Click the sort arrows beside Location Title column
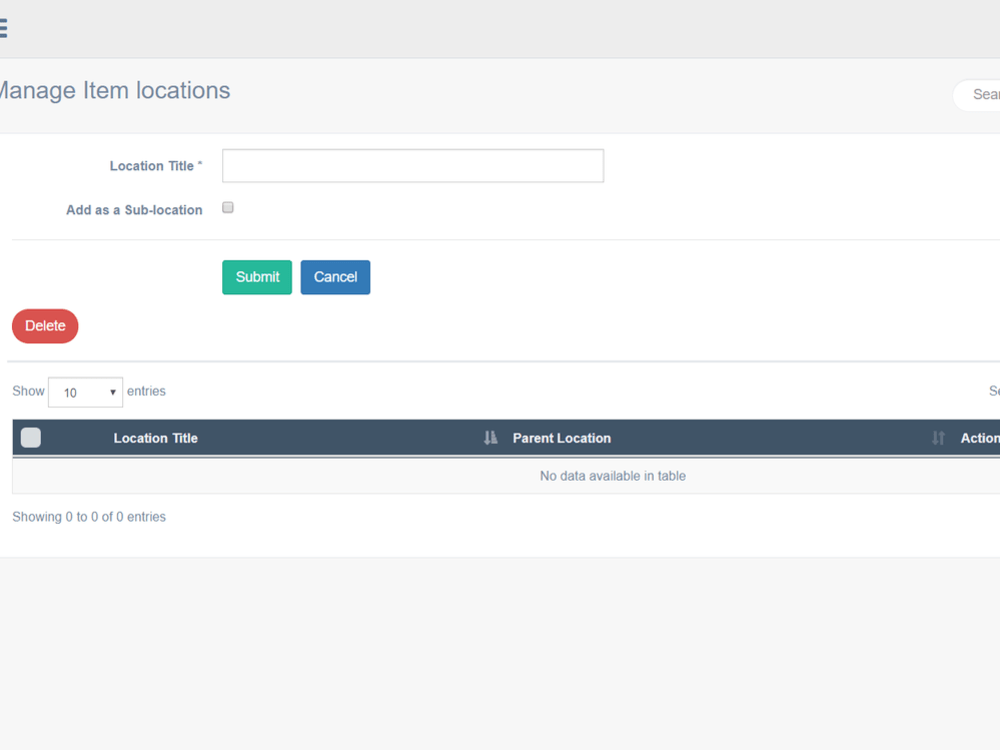 [x=489, y=438]
